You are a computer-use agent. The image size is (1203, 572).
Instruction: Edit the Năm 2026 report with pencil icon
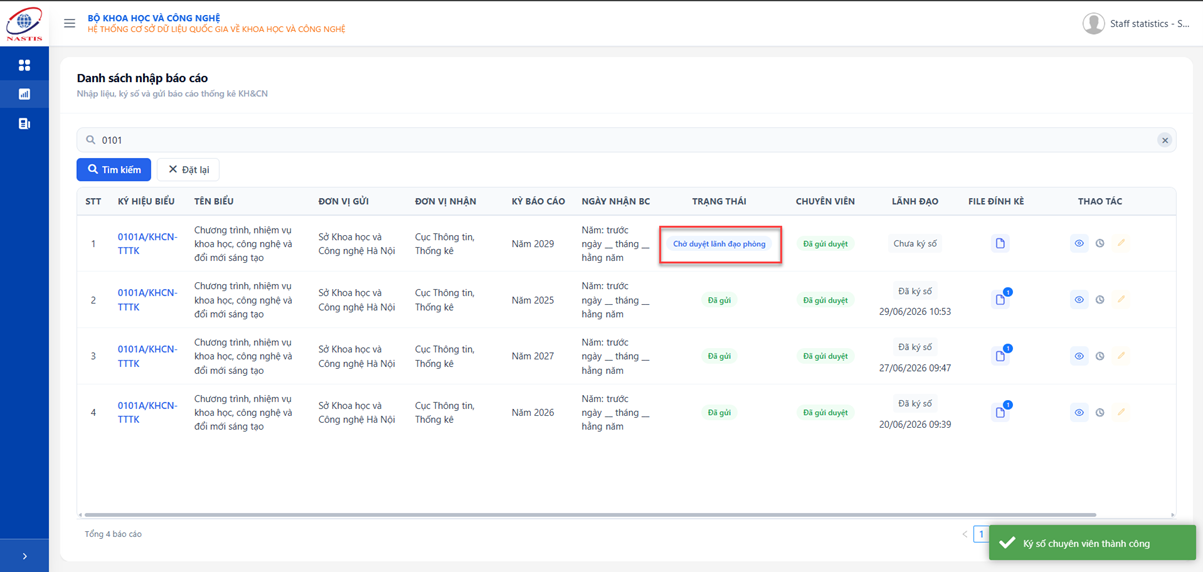click(x=1121, y=412)
